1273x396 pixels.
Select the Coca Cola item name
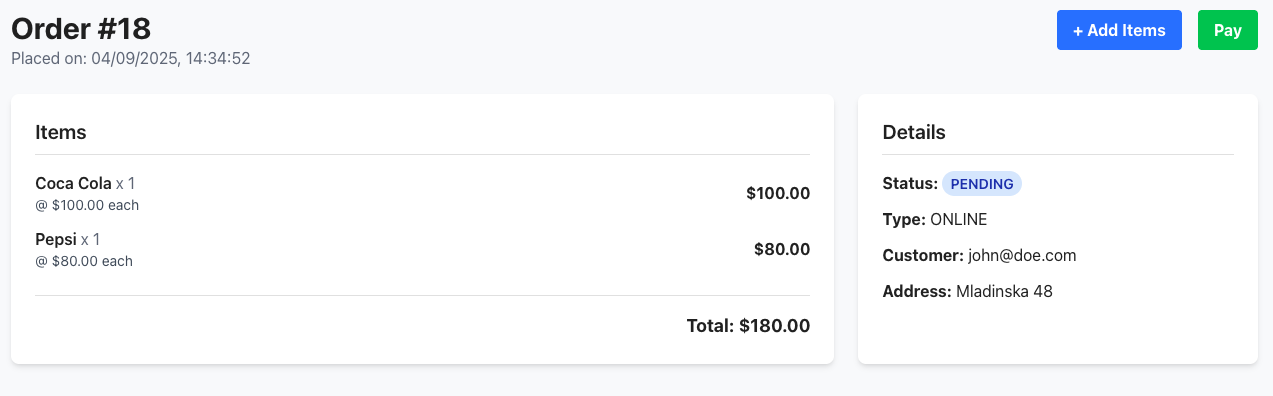click(x=73, y=183)
